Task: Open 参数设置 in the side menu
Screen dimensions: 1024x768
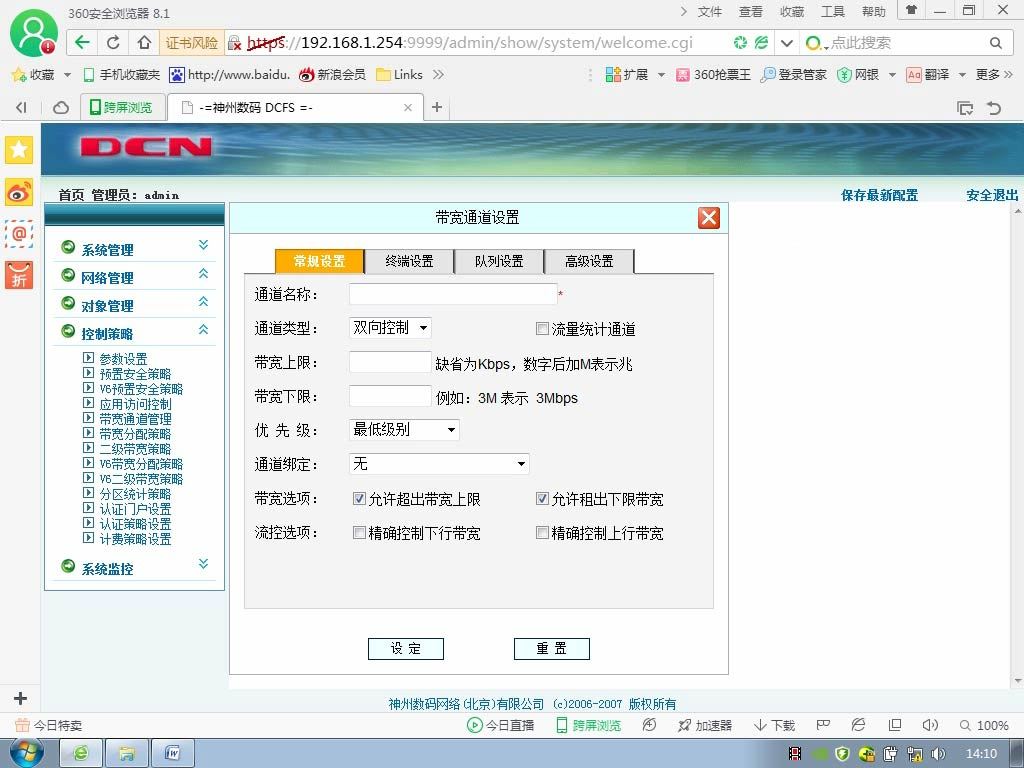Action: coord(123,359)
